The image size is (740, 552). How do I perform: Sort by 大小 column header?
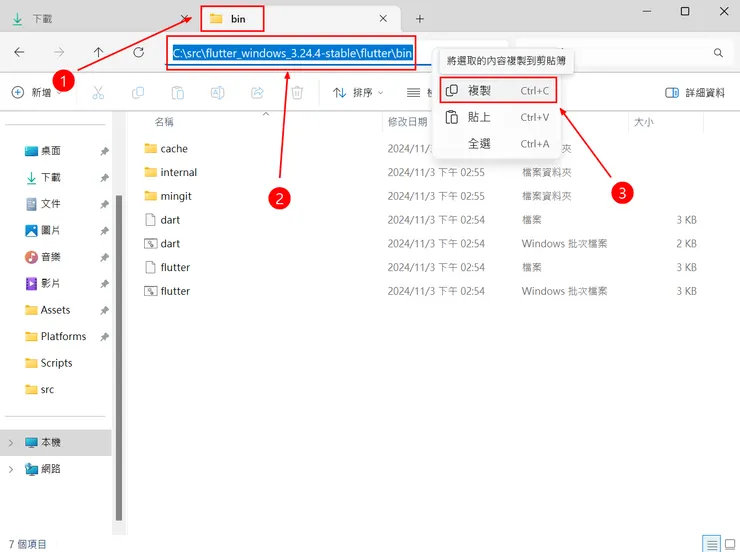(643, 122)
